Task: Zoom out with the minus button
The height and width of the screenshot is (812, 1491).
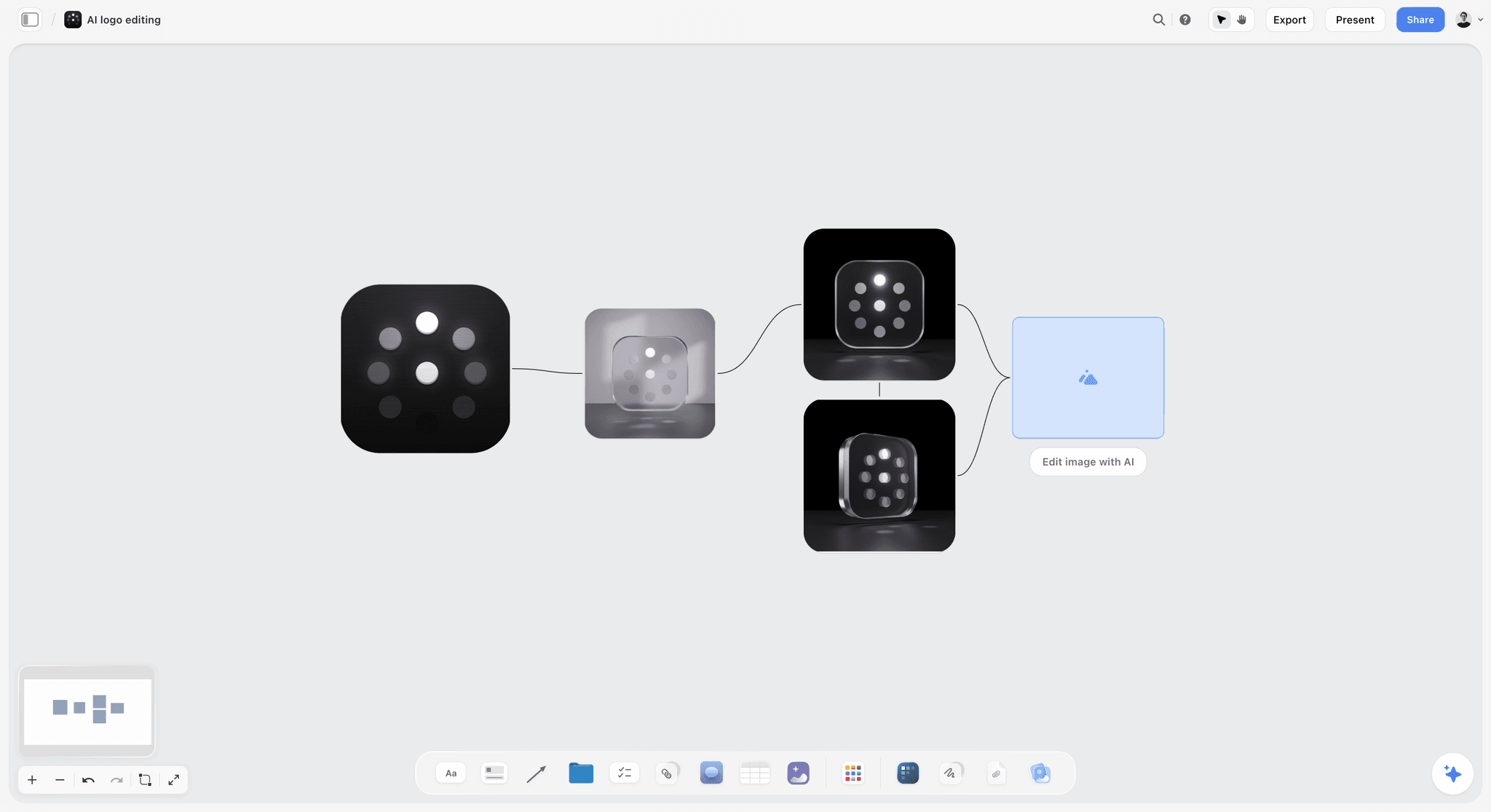Action: pyautogui.click(x=60, y=780)
